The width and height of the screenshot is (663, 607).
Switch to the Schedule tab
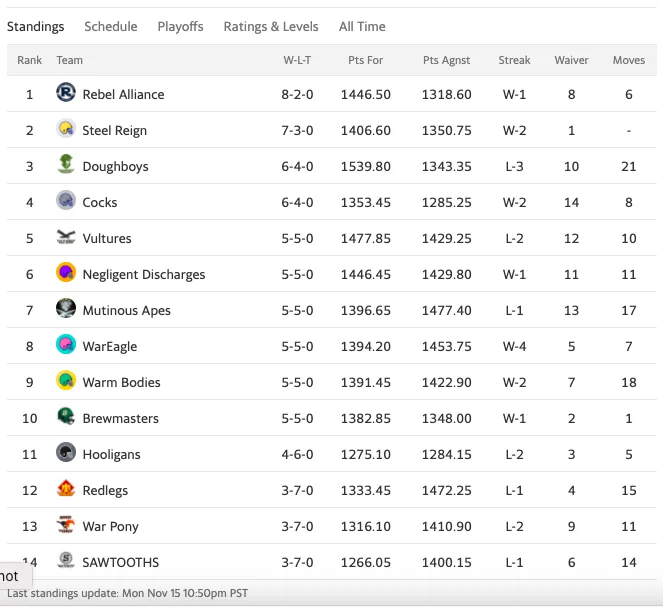click(x=111, y=27)
